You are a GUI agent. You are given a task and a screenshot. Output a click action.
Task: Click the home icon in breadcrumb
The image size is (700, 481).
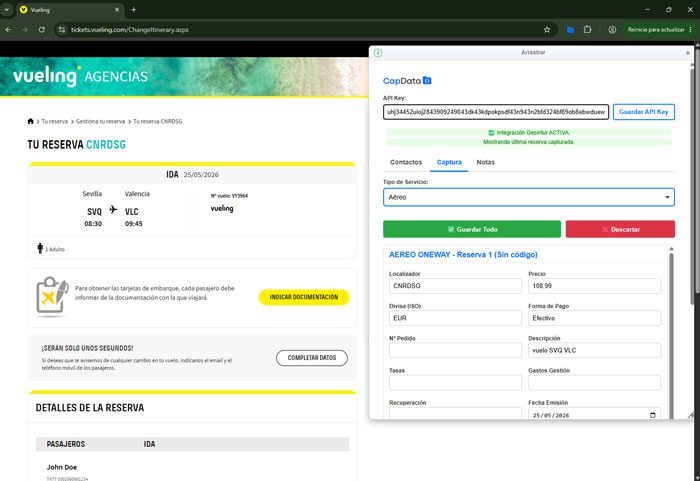30,121
